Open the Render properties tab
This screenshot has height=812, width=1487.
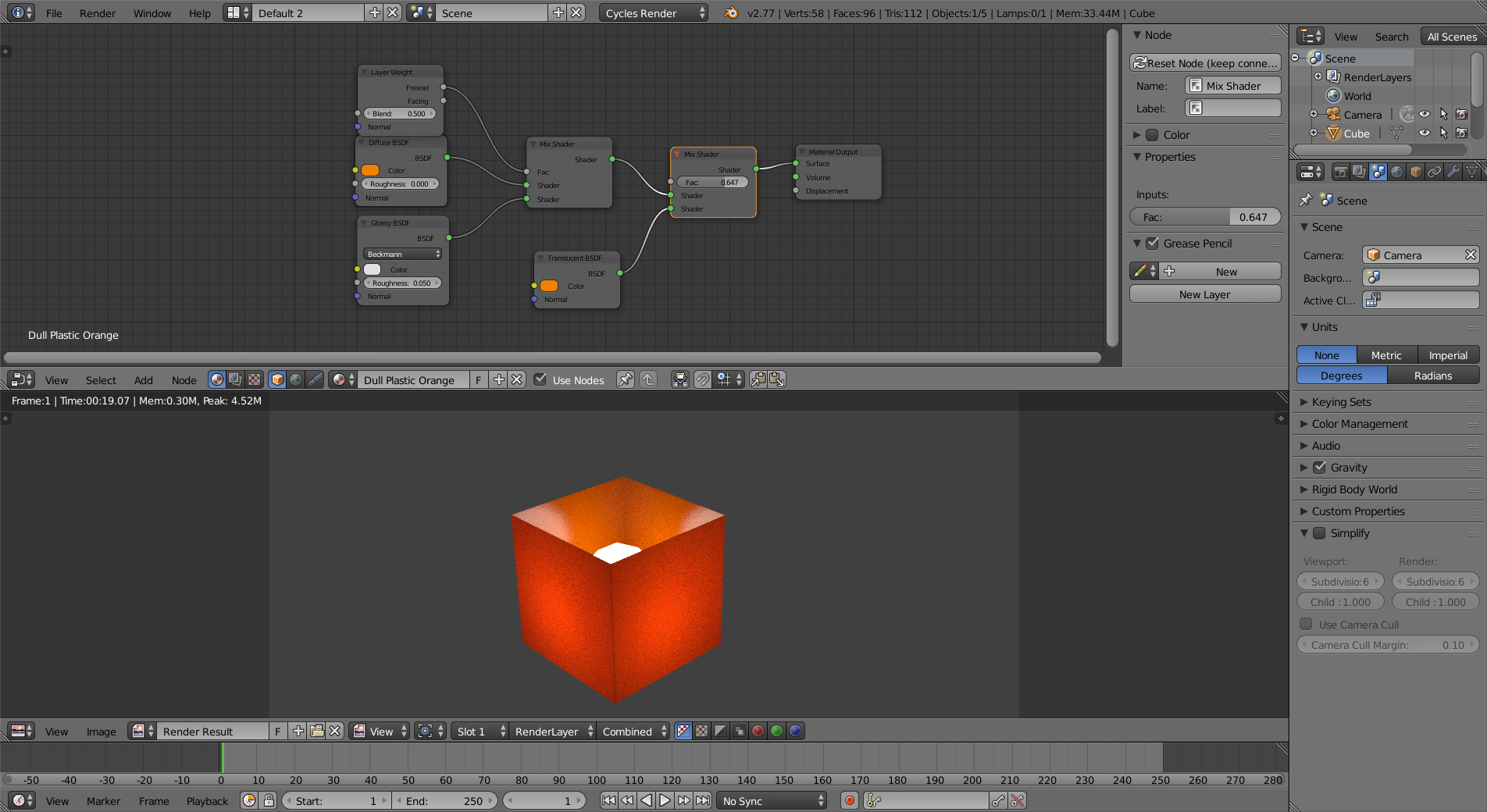pos(1341,172)
